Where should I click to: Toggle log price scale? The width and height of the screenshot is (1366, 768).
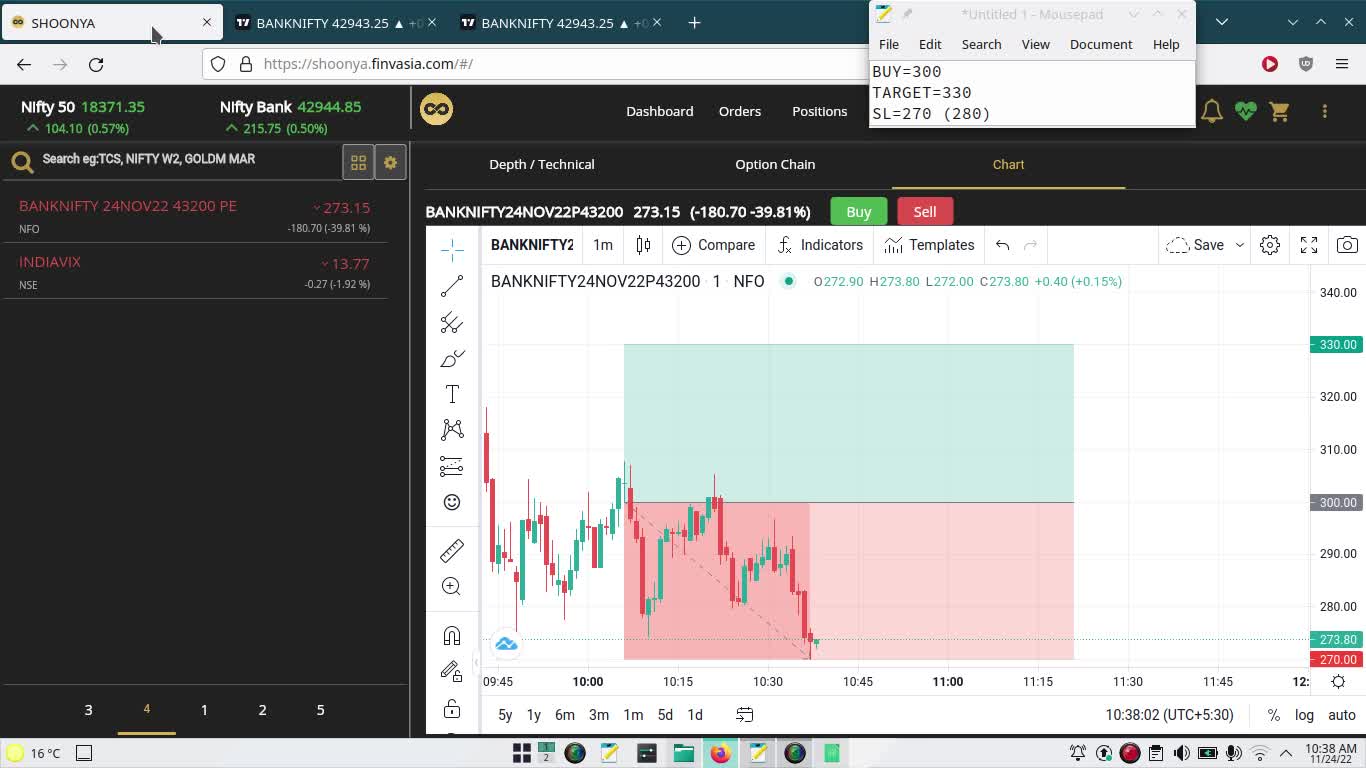click(1304, 715)
